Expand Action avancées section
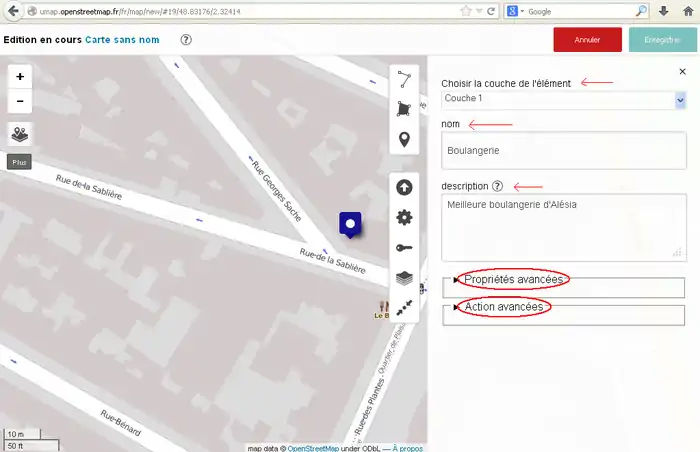The image size is (700, 452). [504, 307]
